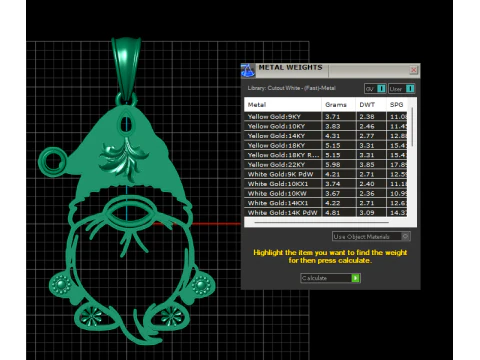This screenshot has height=360, width=480.
Task: Select the White Gold:14KX1 row
Action: (x=326, y=203)
